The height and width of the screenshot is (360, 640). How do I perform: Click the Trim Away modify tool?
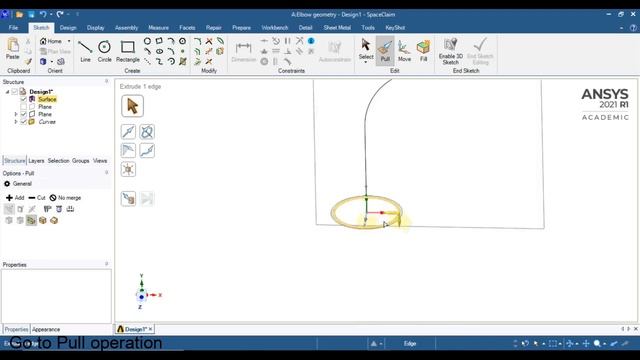click(209, 41)
